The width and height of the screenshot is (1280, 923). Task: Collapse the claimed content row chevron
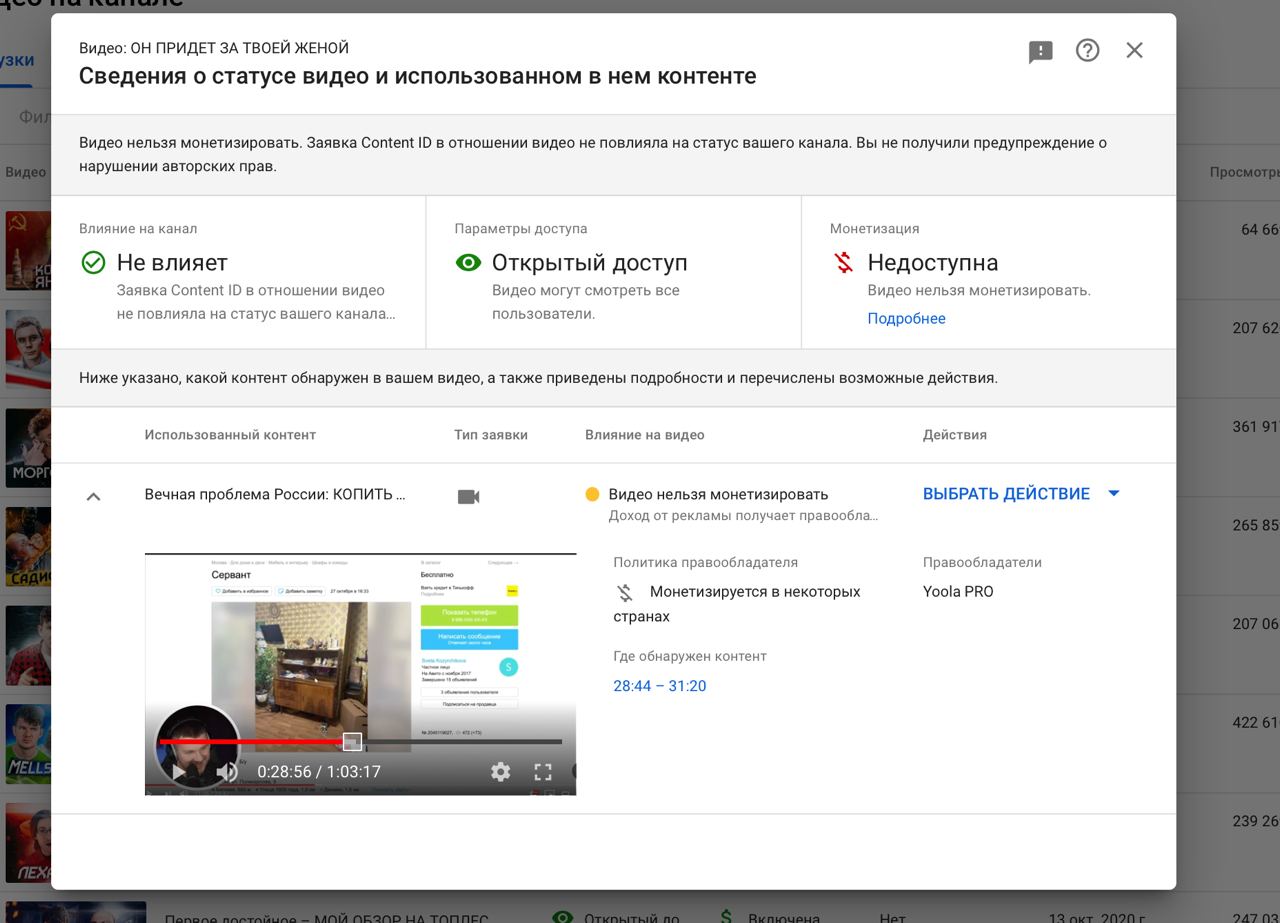point(93,496)
